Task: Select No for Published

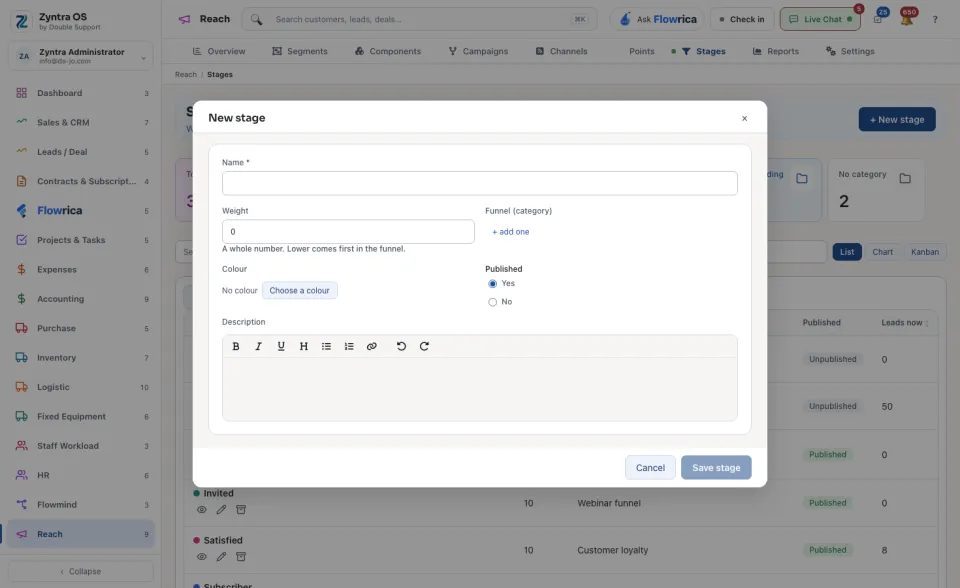Action: [x=492, y=302]
